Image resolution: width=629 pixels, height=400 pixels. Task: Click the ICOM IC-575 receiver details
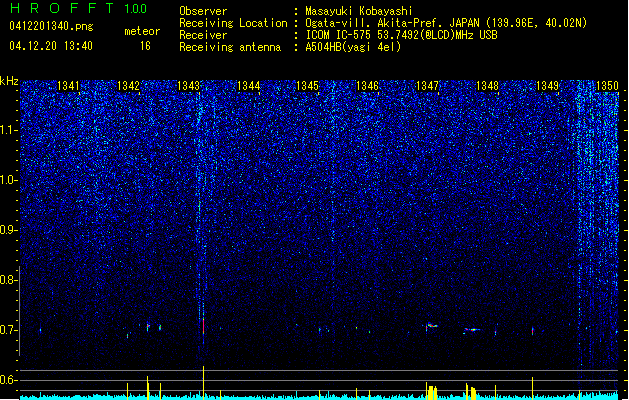click(x=402, y=35)
